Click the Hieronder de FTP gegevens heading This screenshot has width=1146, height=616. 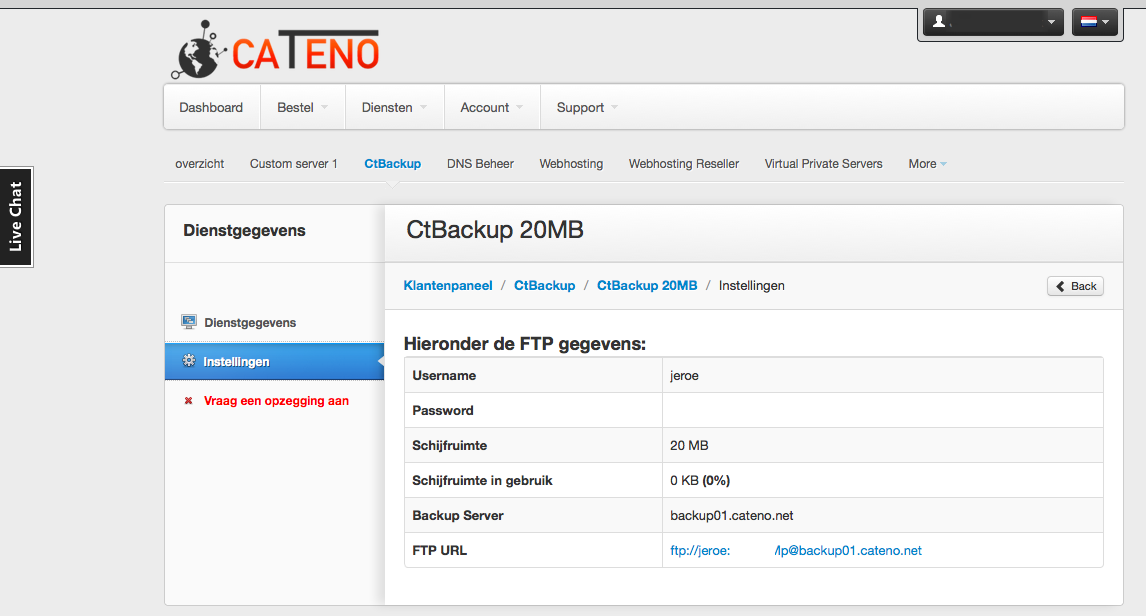pyautogui.click(x=525, y=344)
